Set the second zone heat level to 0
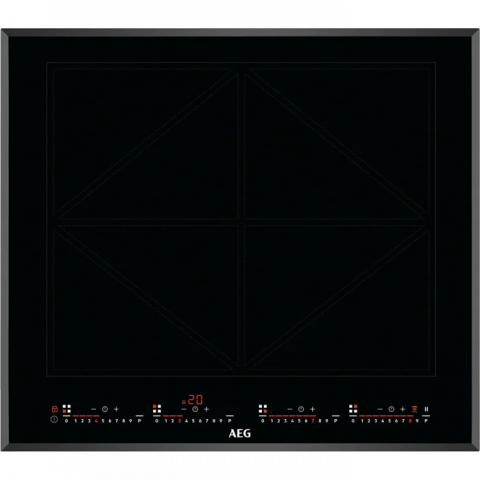This screenshot has height=480, width=480. [x=157, y=421]
